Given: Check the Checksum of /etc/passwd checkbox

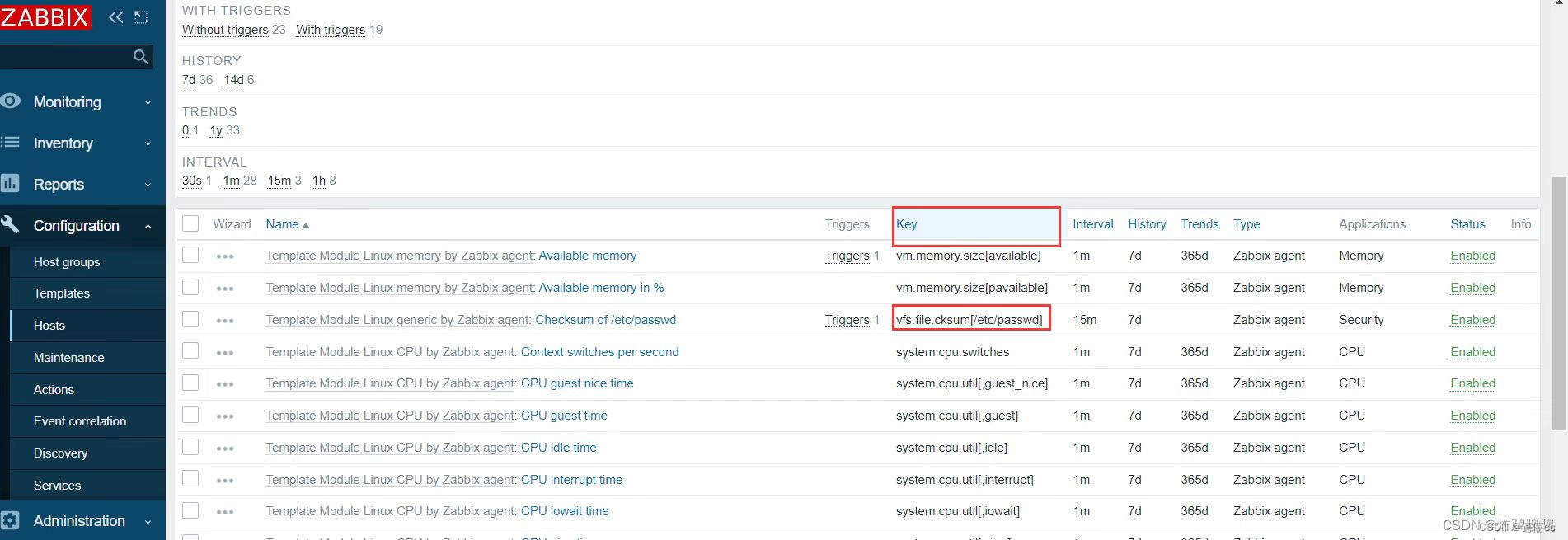Looking at the screenshot, I should coord(190,318).
